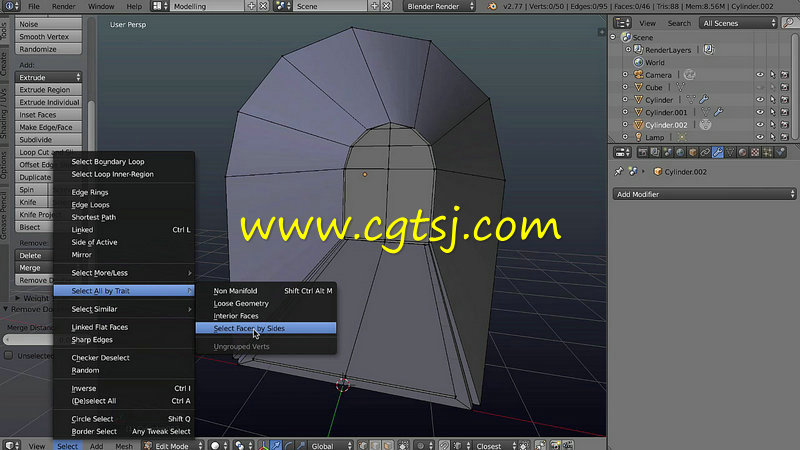Viewport: 800px width, 450px height.
Task: Click the outliner search magnifier icon
Action: [789, 22]
